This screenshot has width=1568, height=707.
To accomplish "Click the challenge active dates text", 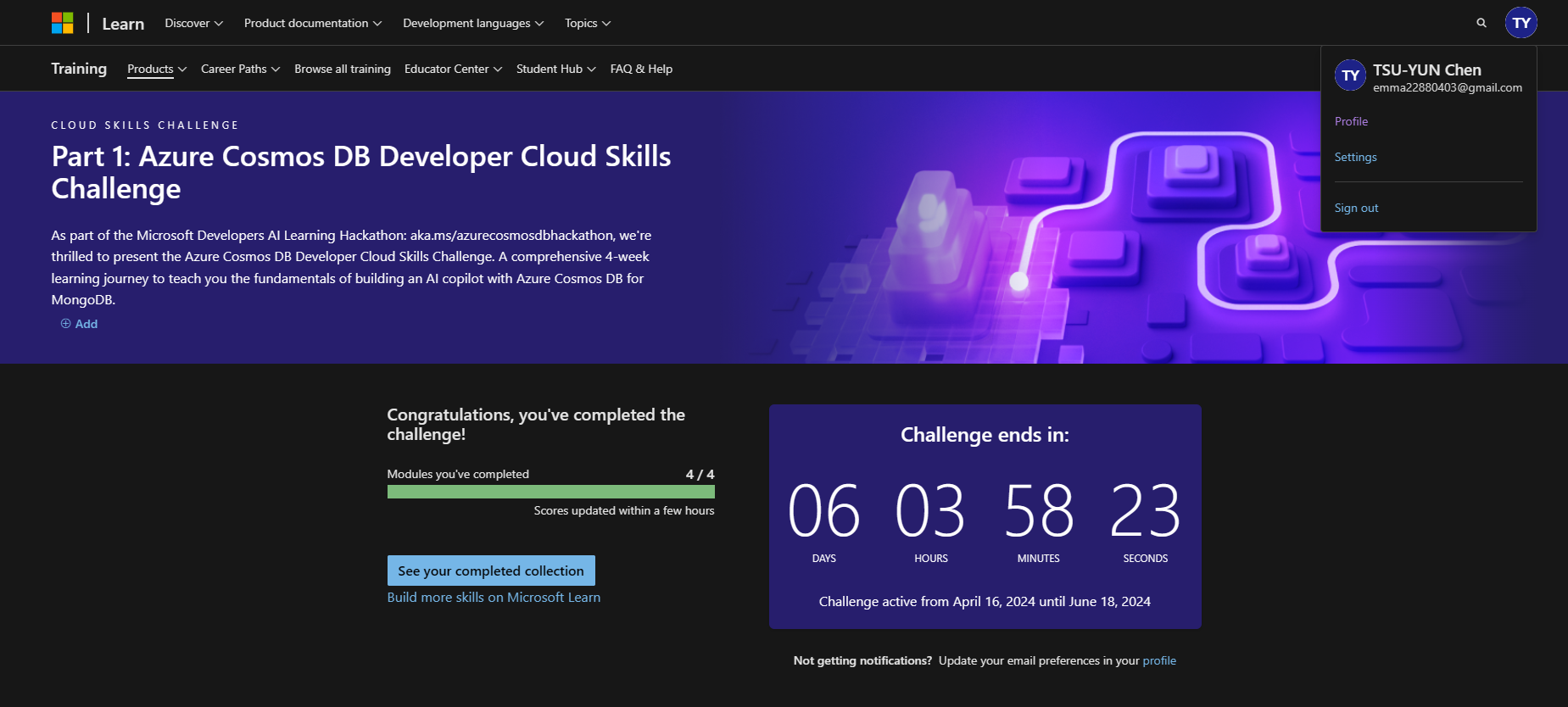I will [985, 601].
